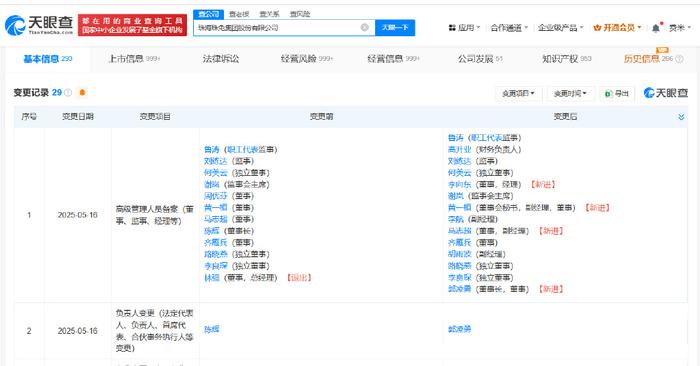
Task: Switch to the 法律诉讼 tab
Action: tap(221, 59)
